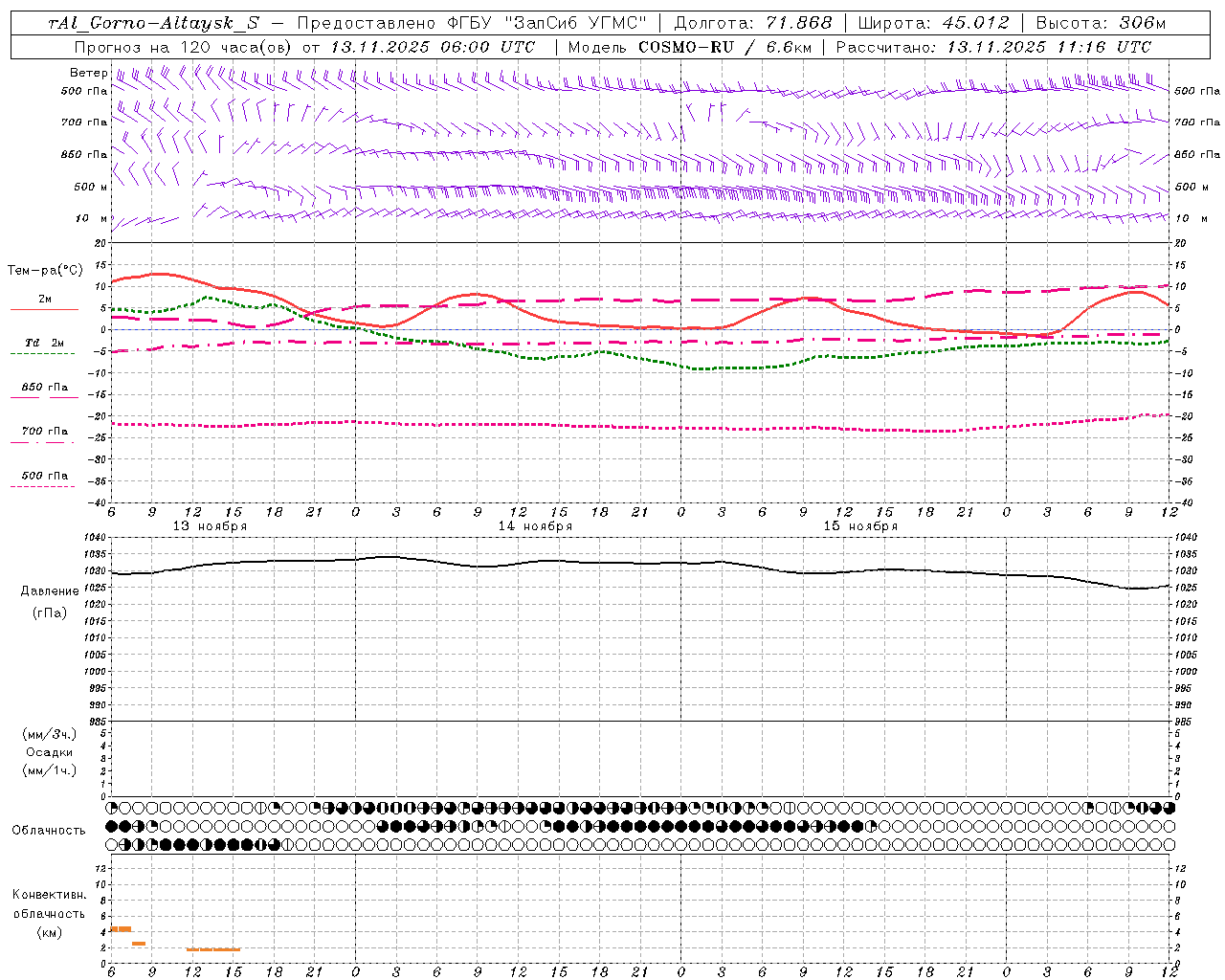Image resolution: width=1225 pixels, height=980 pixels.
Task: Click the Давление pressure panel label
Action: (50, 591)
